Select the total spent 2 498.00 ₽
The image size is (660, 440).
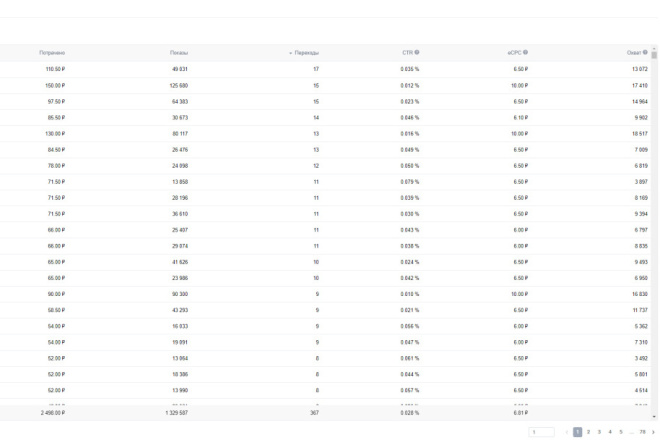pyautogui.click(x=53, y=413)
